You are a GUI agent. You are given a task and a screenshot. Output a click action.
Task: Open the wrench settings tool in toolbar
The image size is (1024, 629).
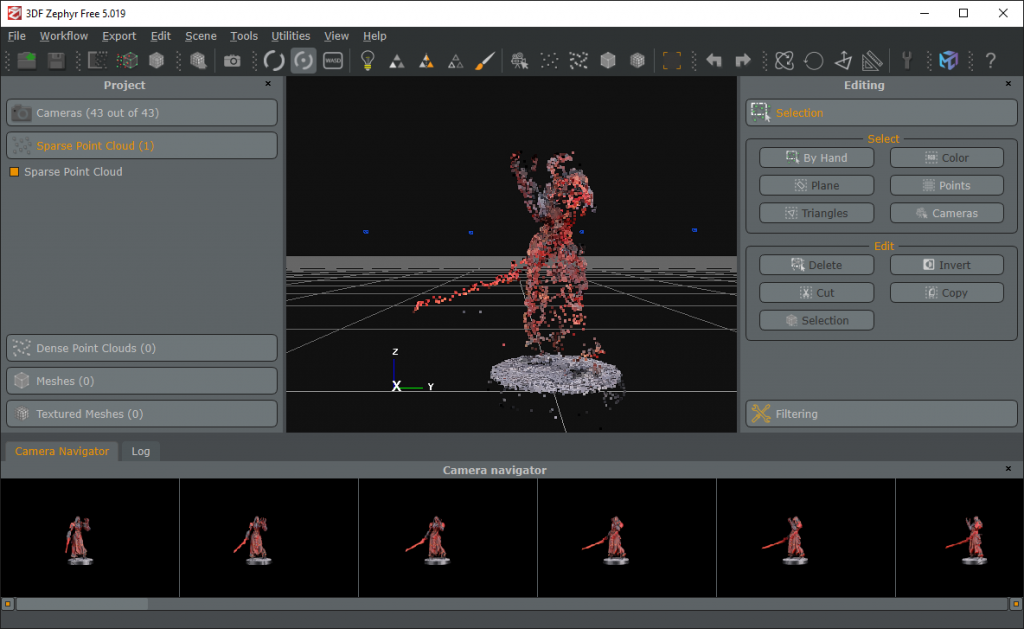[907, 60]
